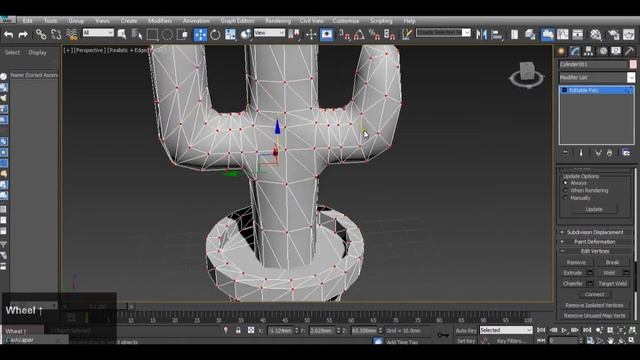
Task: Open the Edit menu
Action: [x=27, y=20]
